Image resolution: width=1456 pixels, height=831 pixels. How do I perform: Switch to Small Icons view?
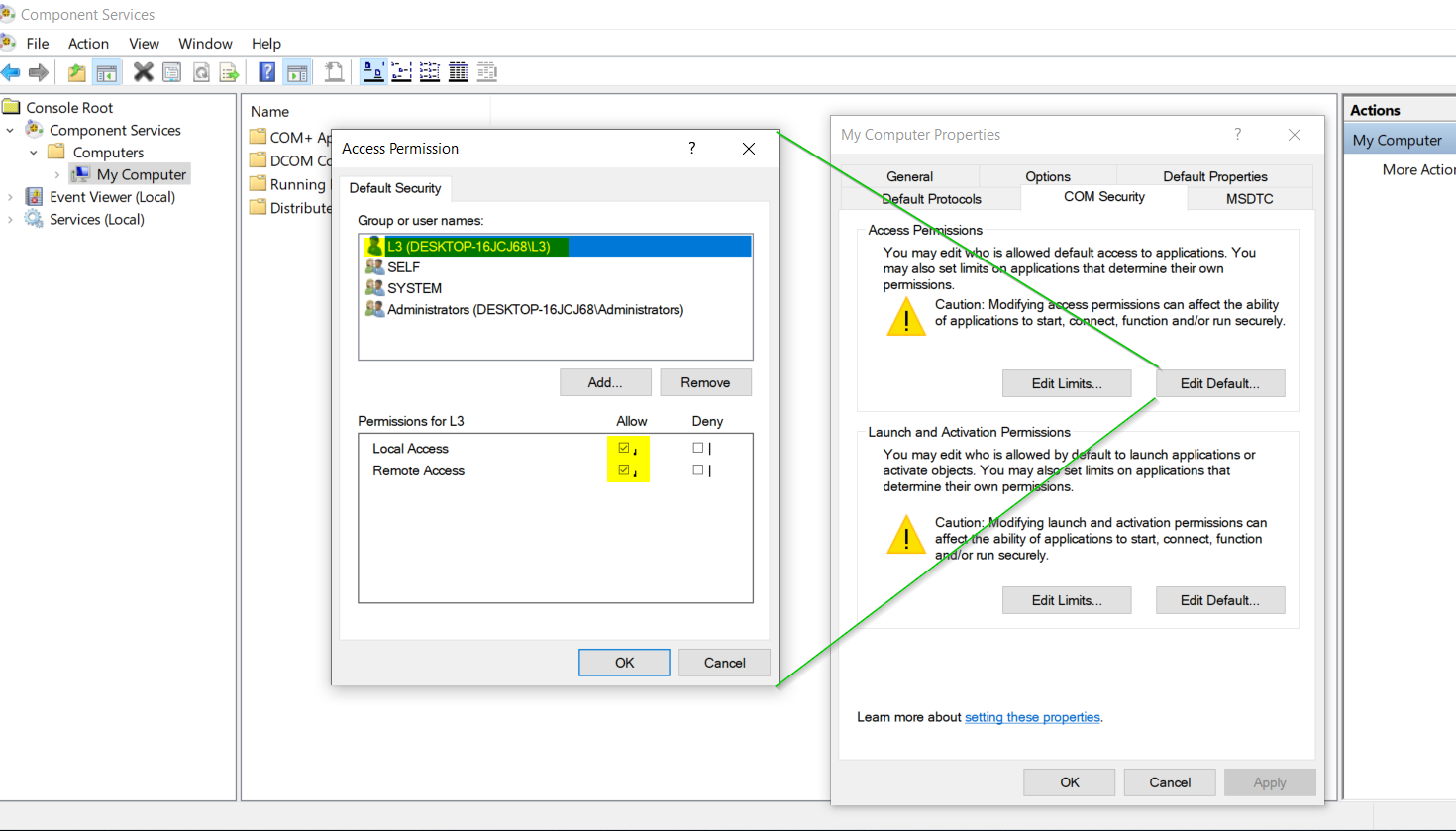click(401, 72)
